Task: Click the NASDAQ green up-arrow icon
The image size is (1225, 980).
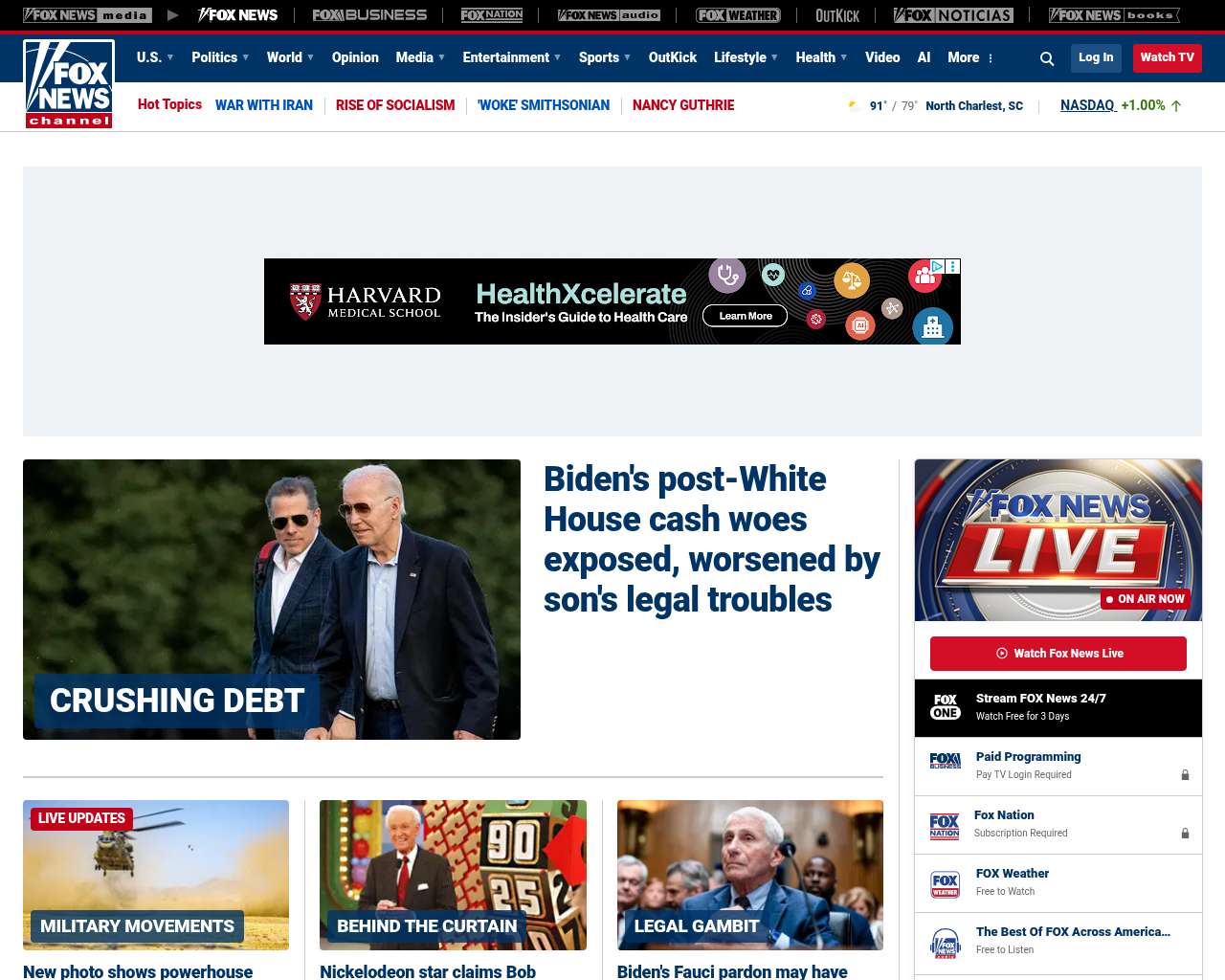Action: [1176, 106]
